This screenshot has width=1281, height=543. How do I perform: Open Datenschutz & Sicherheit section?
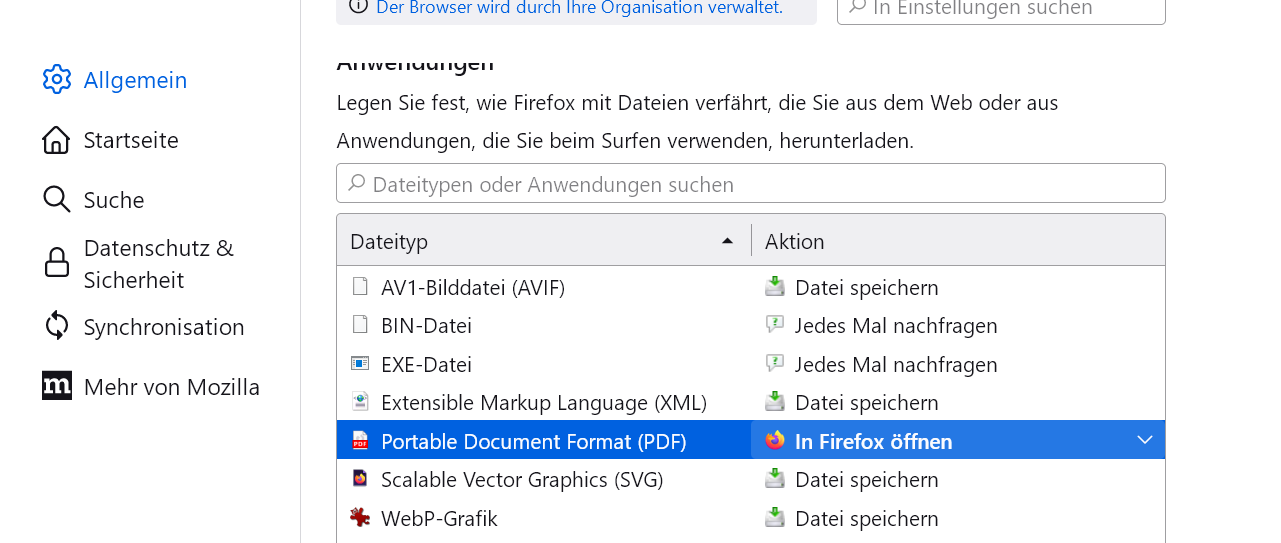click(x=158, y=264)
